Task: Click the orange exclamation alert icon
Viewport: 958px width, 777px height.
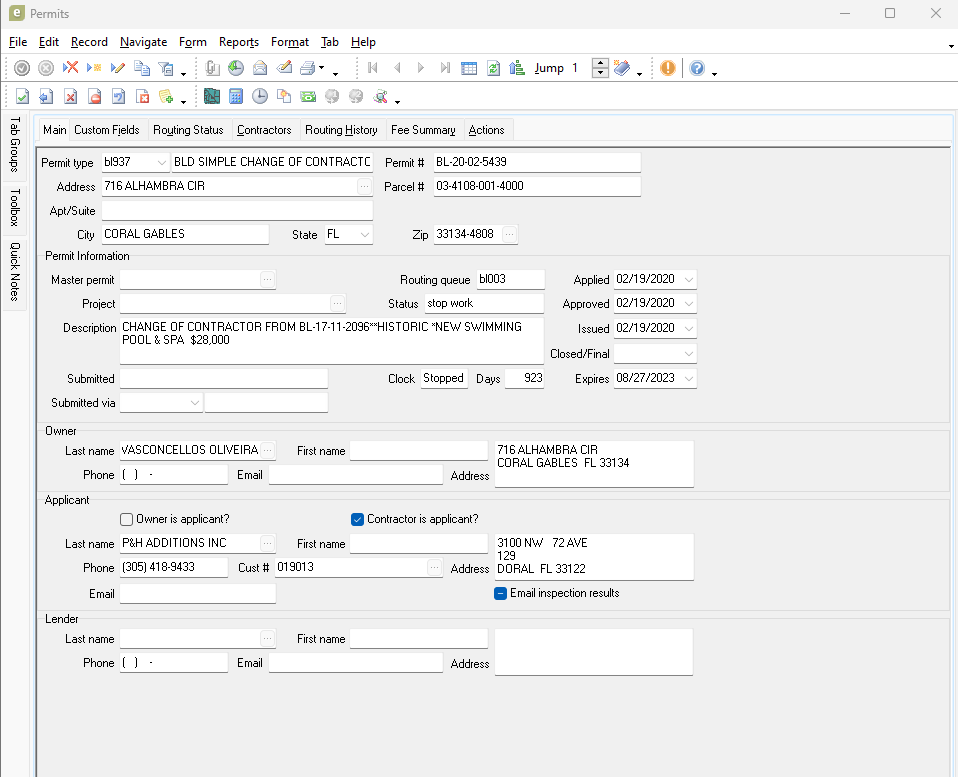Action: point(667,68)
